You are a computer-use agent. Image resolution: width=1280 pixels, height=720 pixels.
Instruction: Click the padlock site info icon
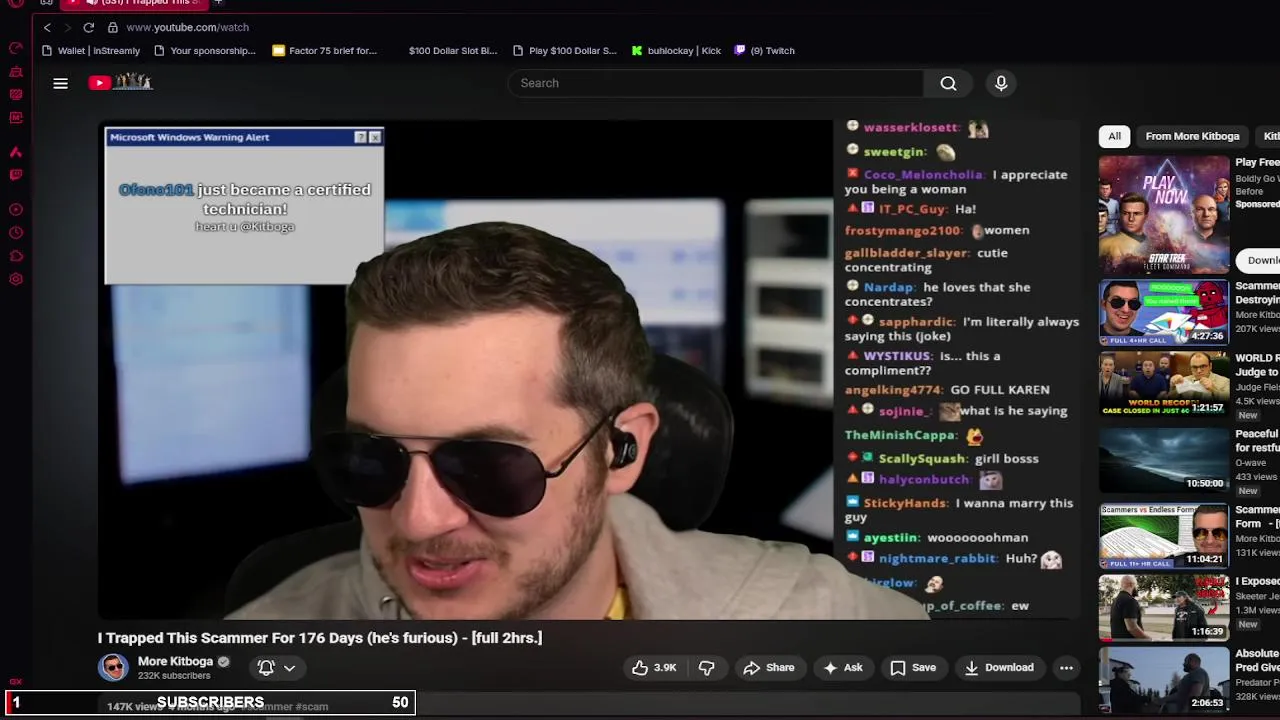[113, 27]
